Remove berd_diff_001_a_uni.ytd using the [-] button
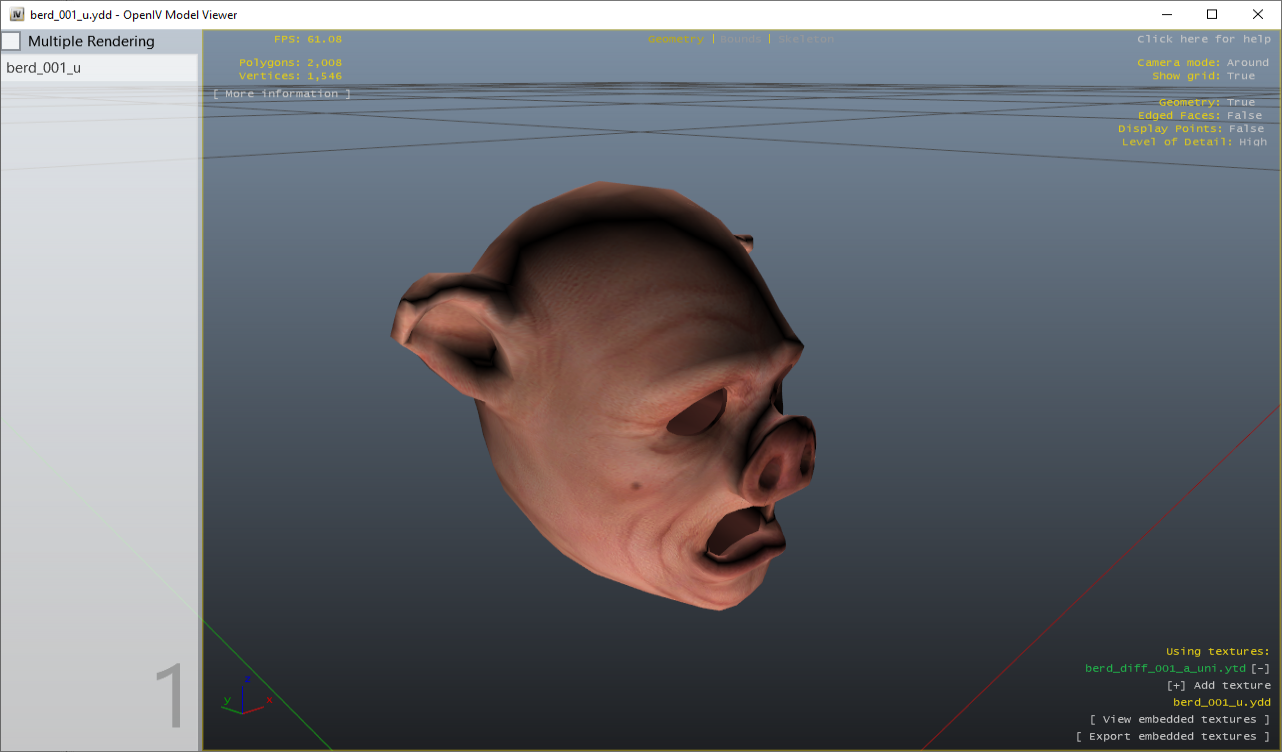This screenshot has width=1282, height=752. click(1261, 668)
